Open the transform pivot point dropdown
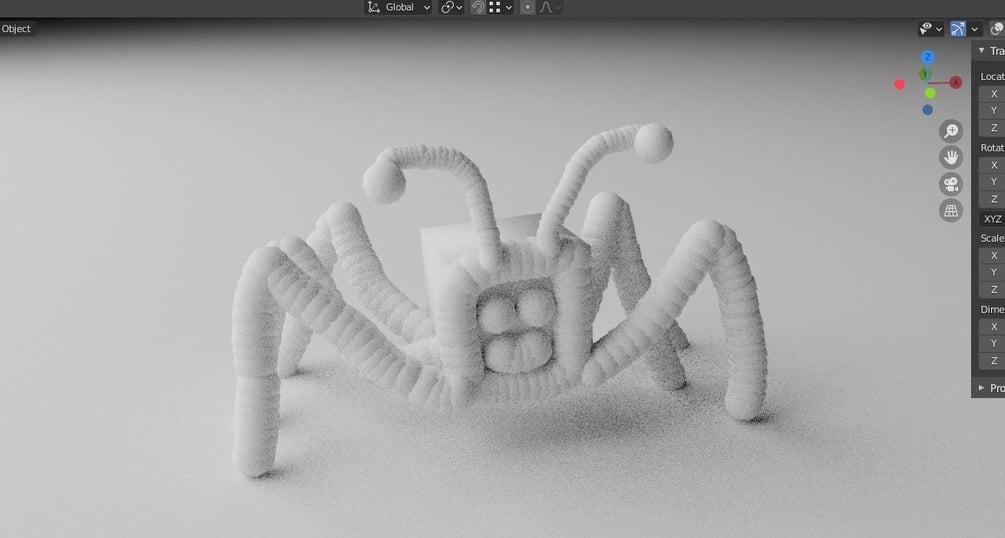Image resolution: width=1005 pixels, height=538 pixels. 451,8
